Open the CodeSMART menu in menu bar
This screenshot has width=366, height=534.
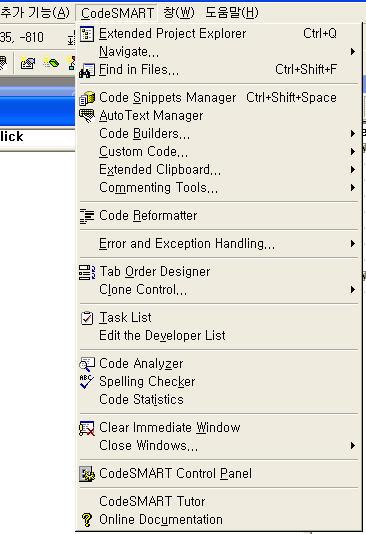[x=117, y=13]
